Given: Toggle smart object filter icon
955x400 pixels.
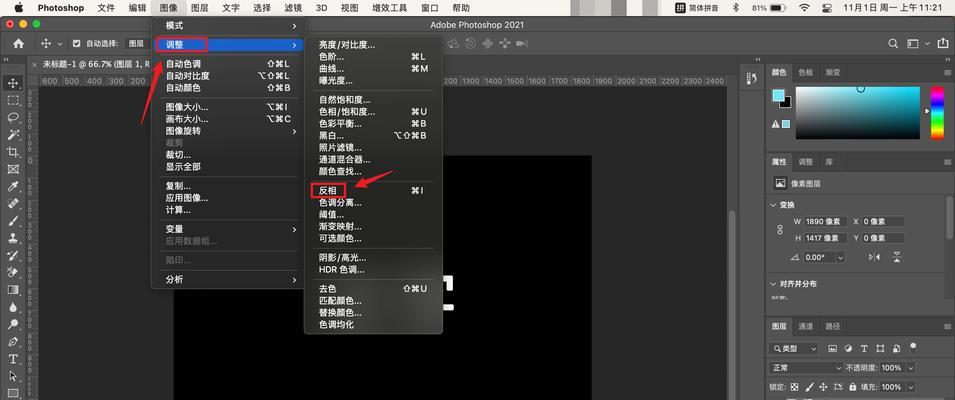Looking at the screenshot, I should point(896,349).
